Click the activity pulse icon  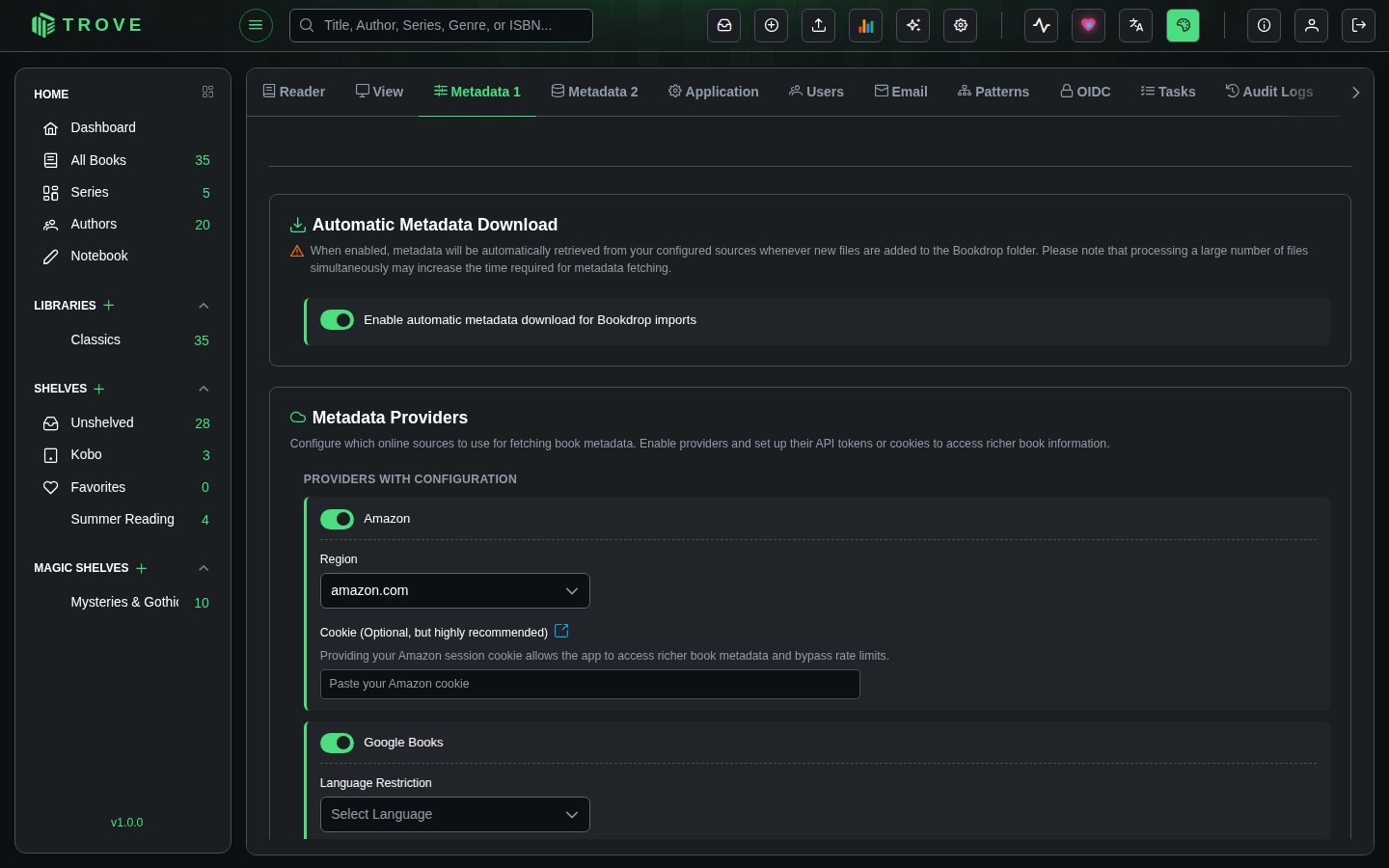(1042, 26)
